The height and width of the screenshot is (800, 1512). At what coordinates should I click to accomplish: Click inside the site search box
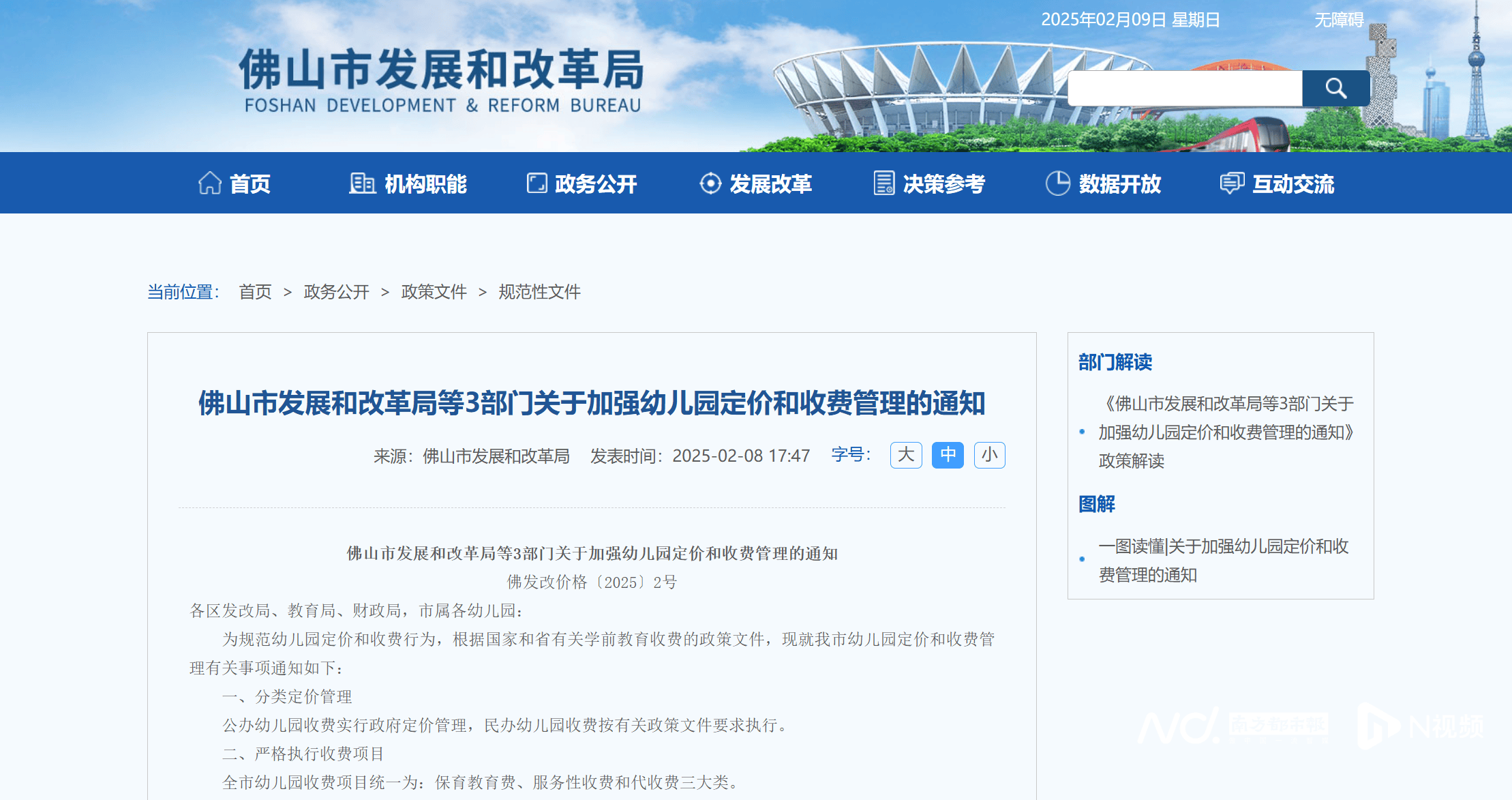pos(1185,89)
